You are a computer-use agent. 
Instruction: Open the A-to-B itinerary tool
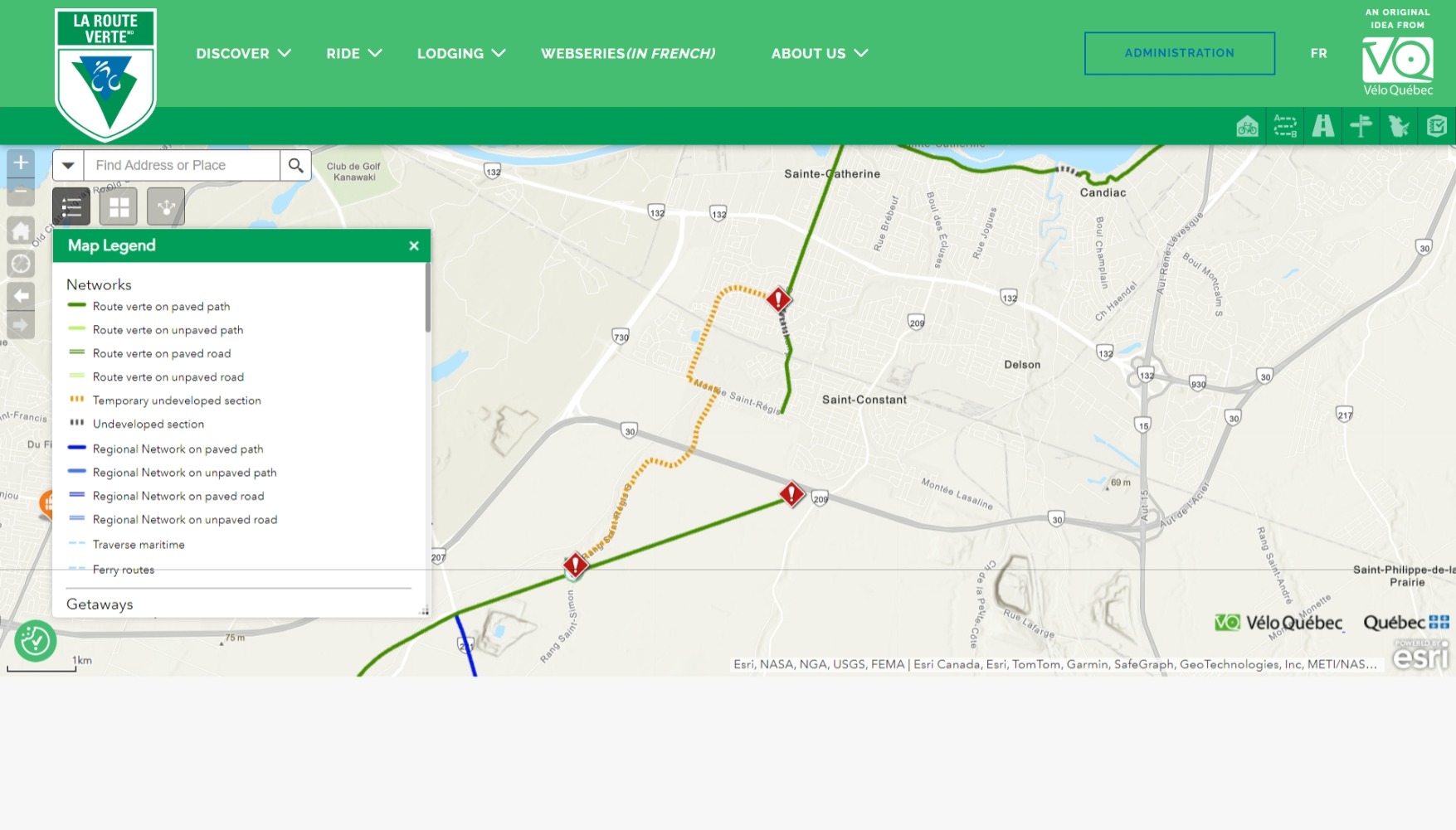(x=1285, y=126)
